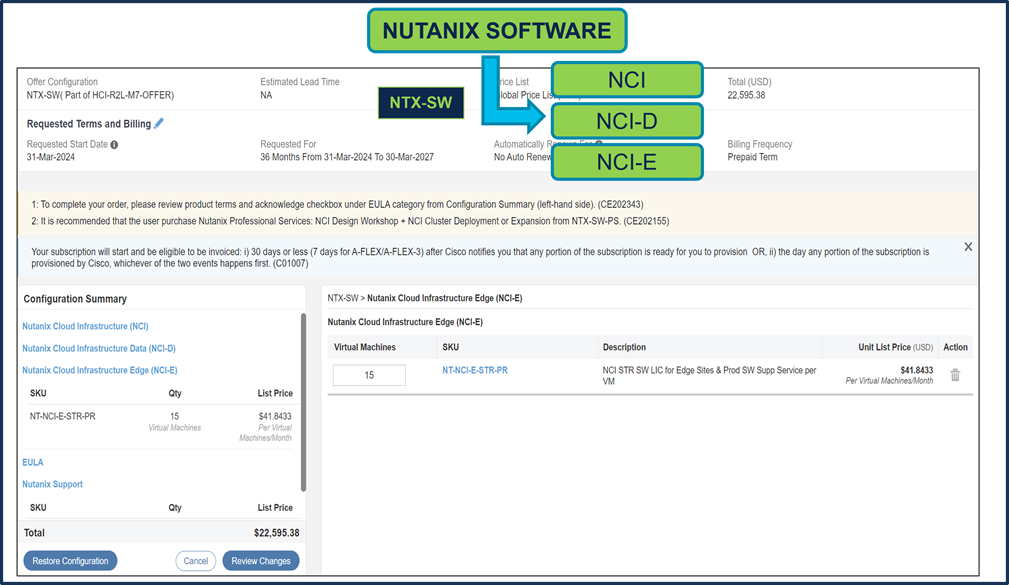
Task: Click the 22,595.38 Total (USD) header value
Action: pyautogui.click(x=746, y=95)
